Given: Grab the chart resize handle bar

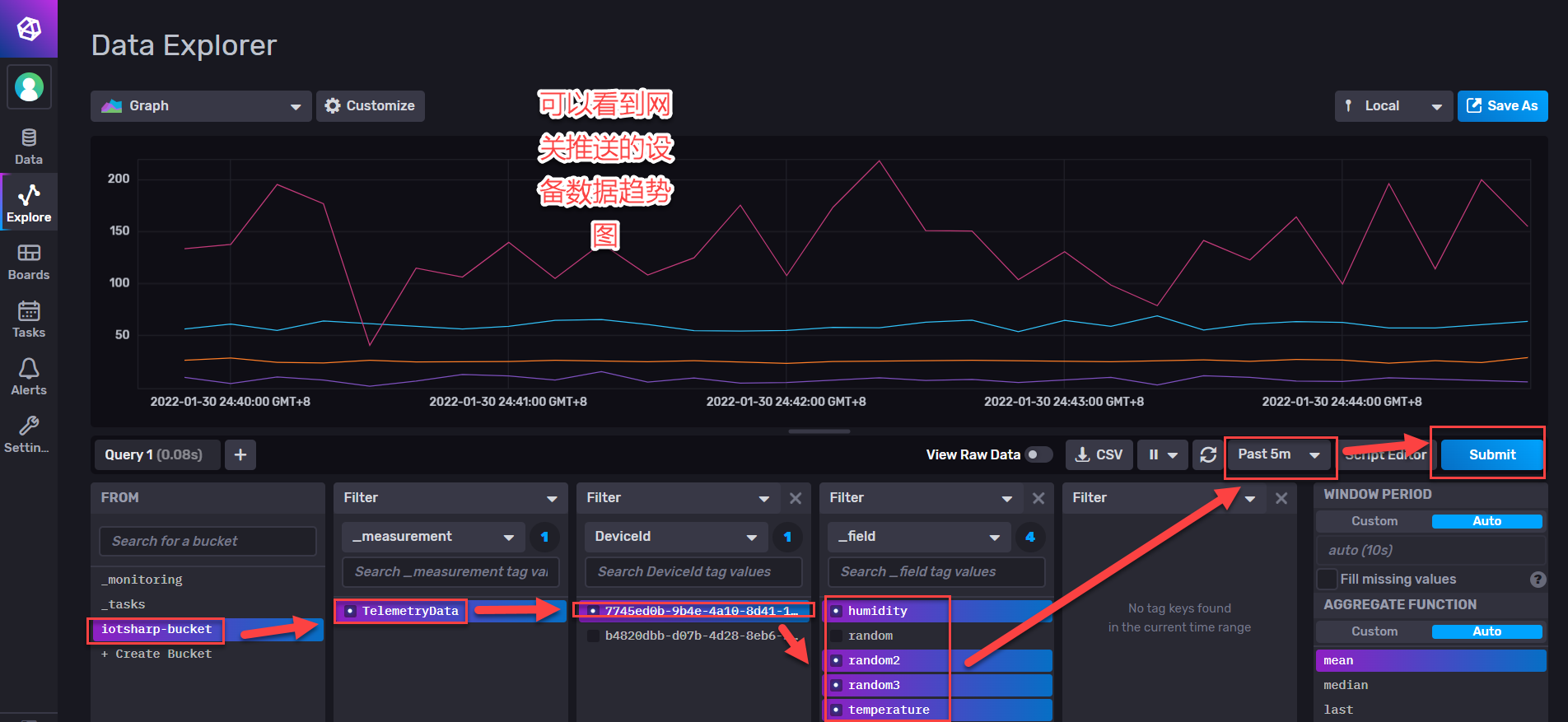Looking at the screenshot, I should [819, 431].
